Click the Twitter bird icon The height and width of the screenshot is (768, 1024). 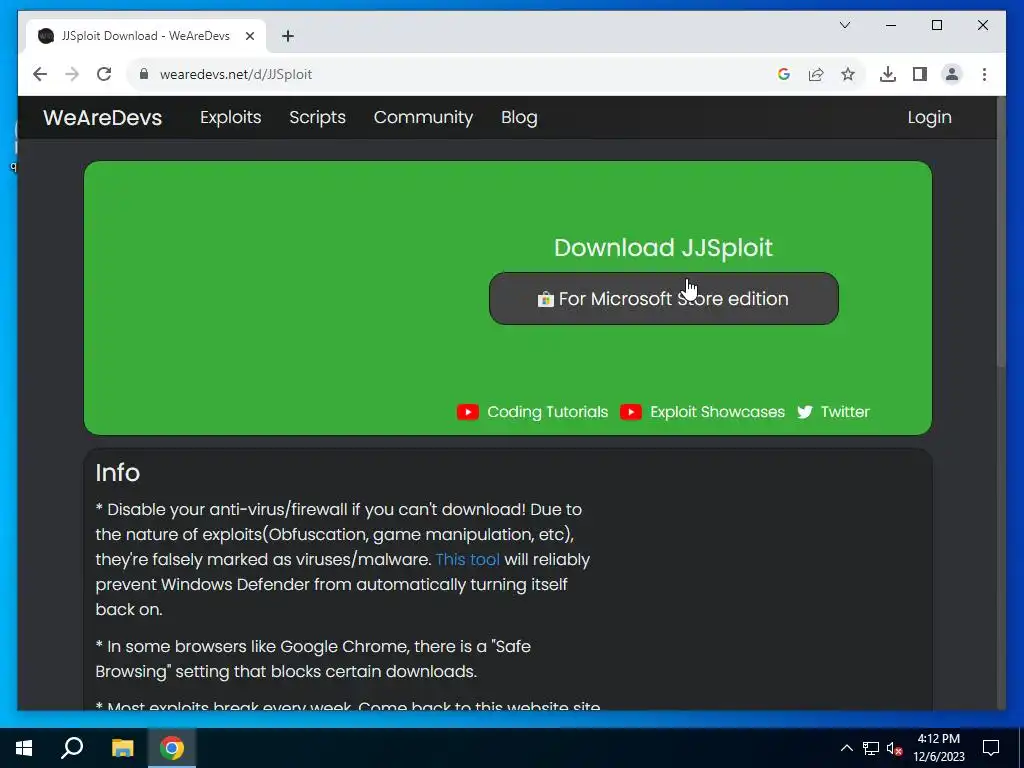(x=805, y=412)
